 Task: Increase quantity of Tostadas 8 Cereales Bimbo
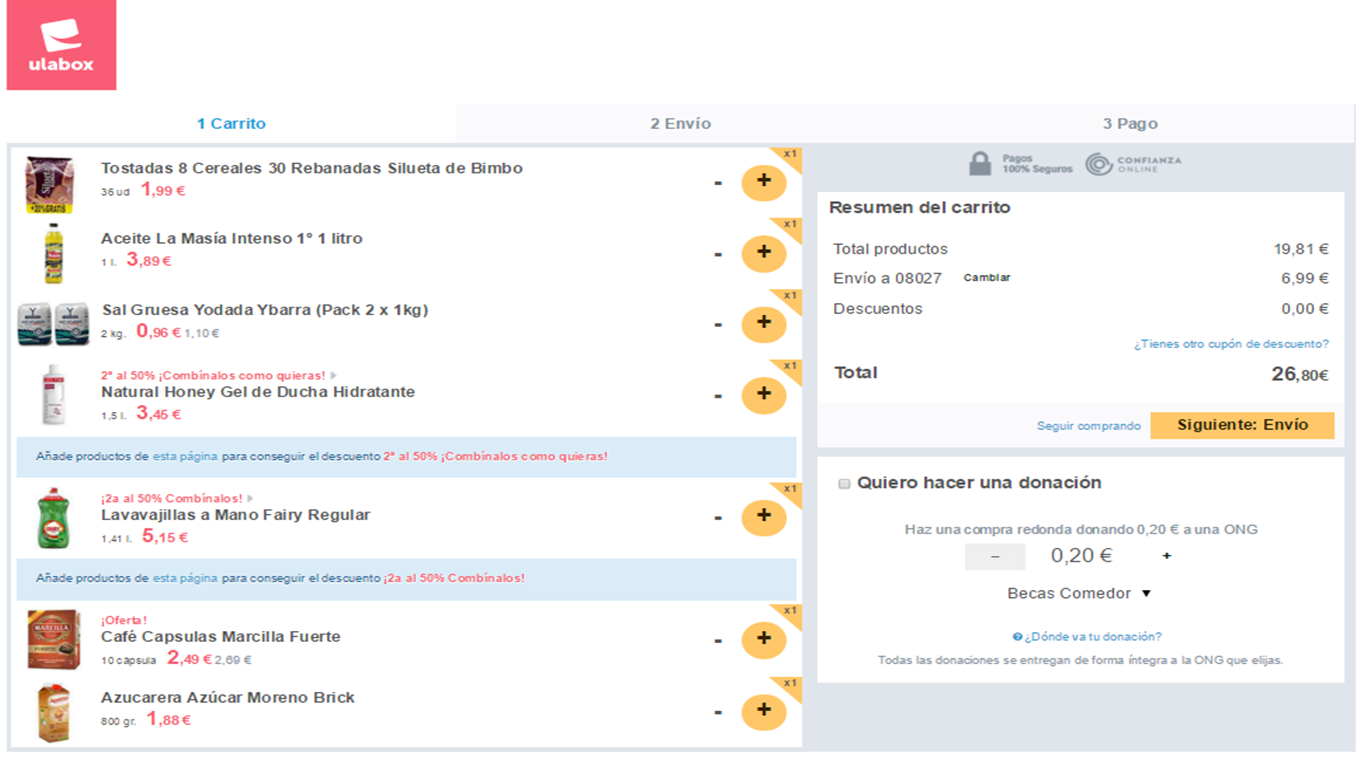764,182
